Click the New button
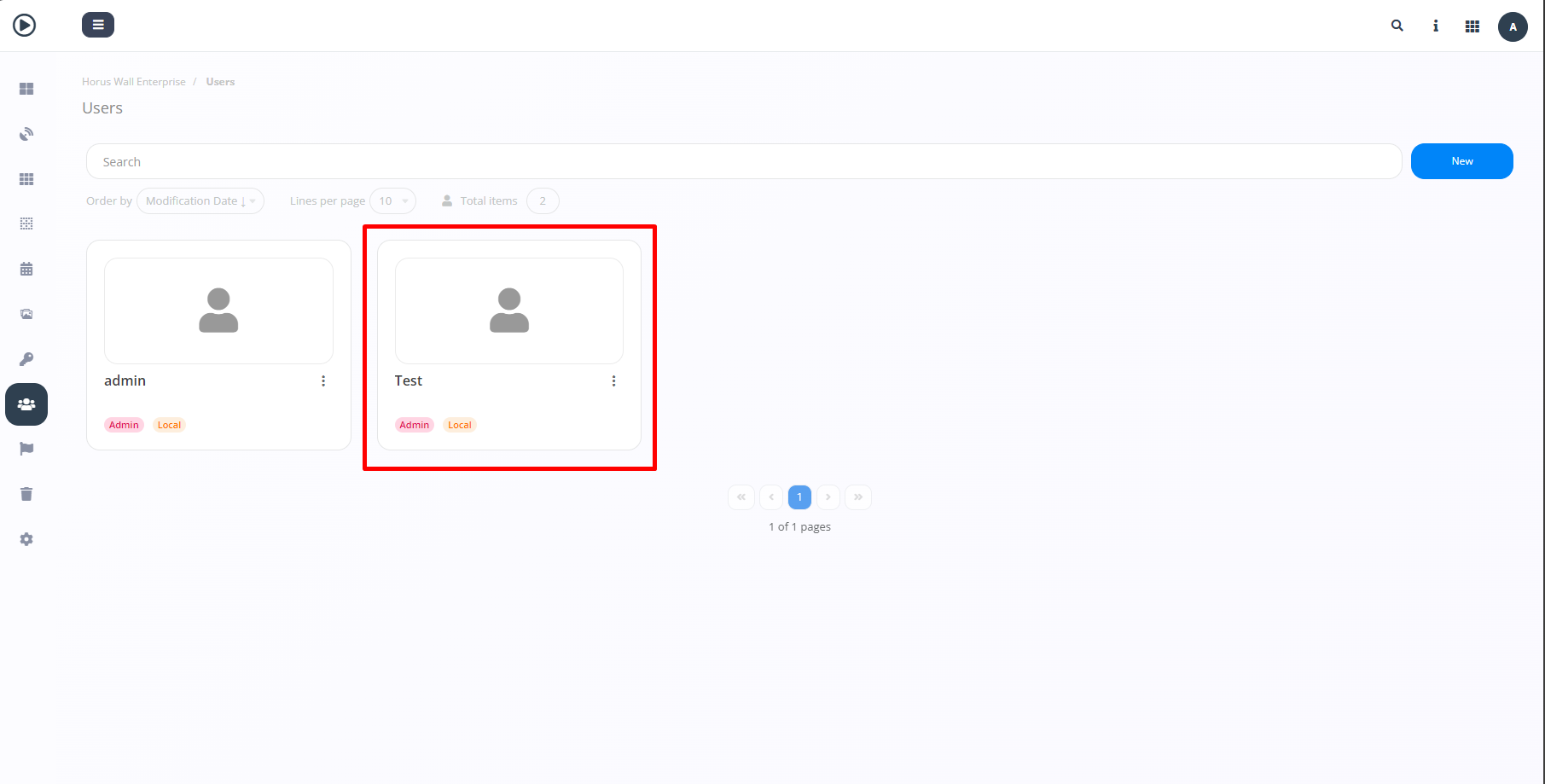The height and width of the screenshot is (784, 1545). click(1461, 161)
